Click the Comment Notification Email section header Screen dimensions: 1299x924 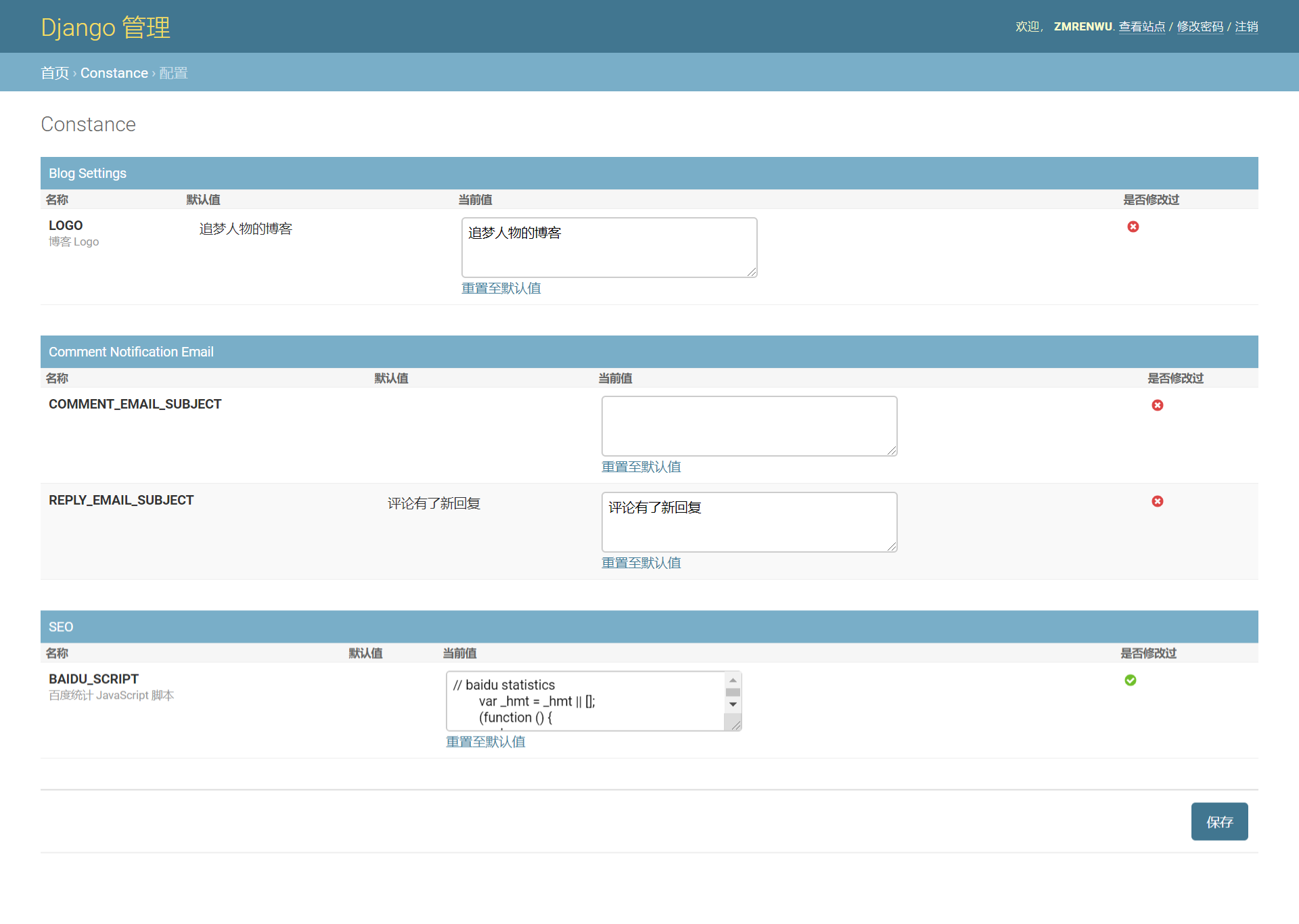tap(649, 352)
